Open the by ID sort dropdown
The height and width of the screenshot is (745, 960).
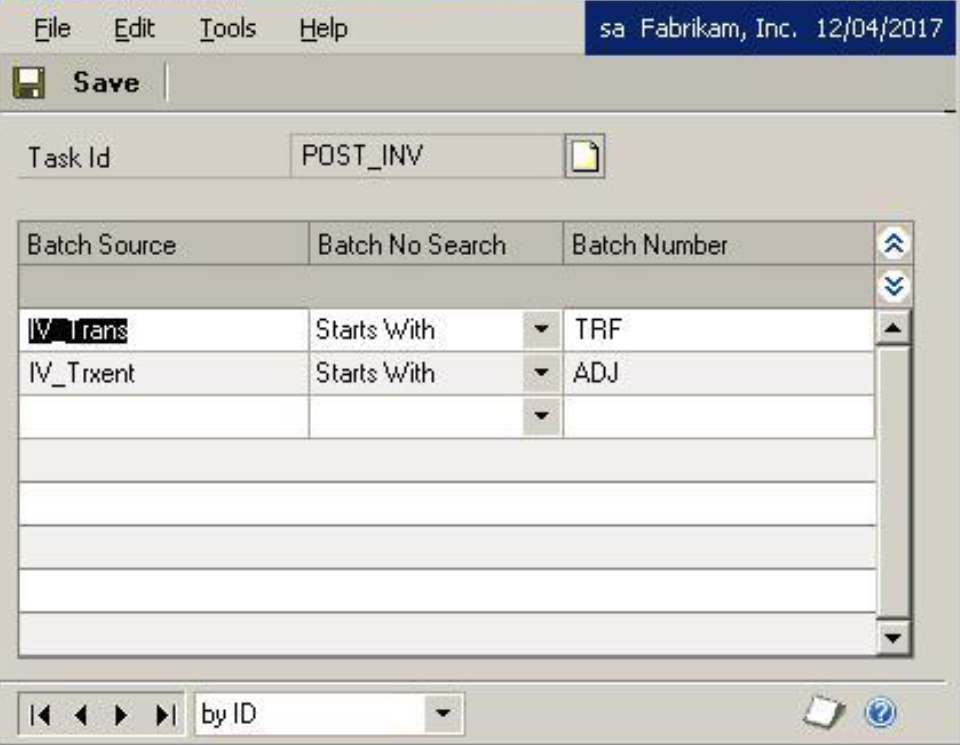443,715
